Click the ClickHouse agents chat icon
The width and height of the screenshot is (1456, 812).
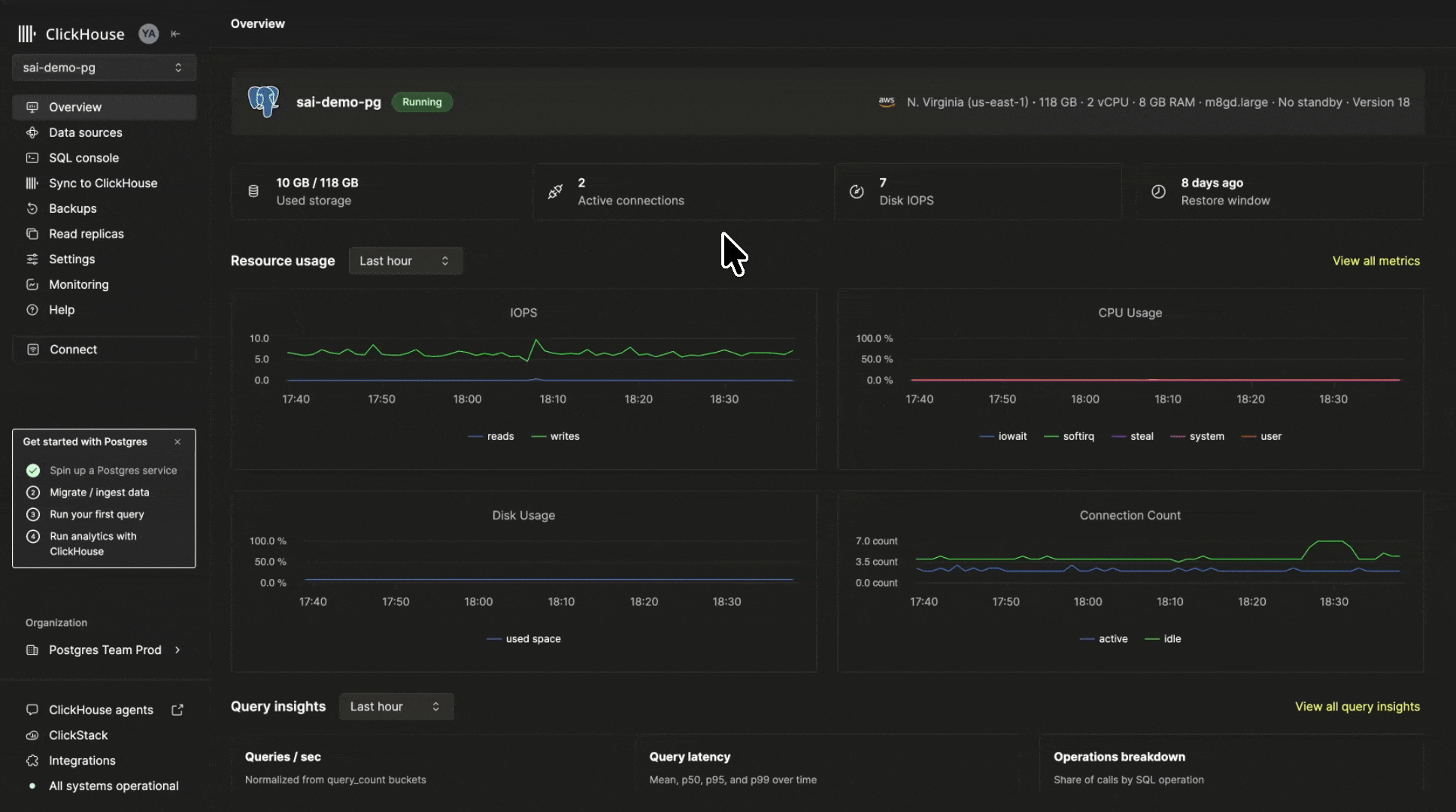click(32, 710)
